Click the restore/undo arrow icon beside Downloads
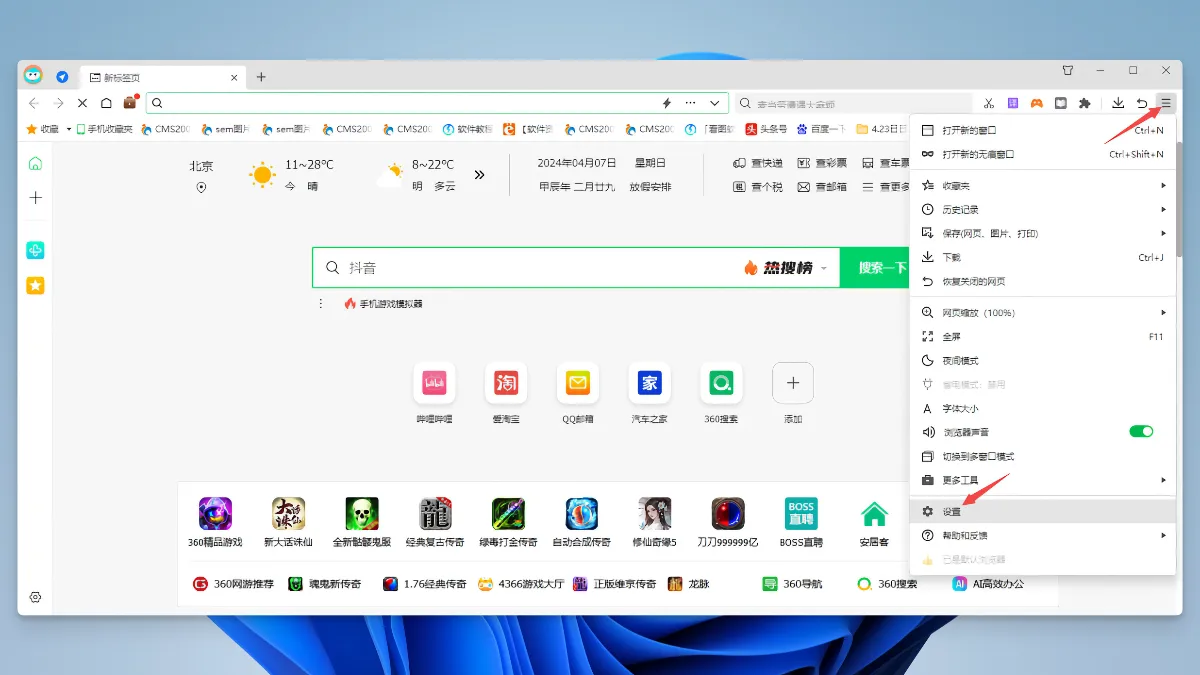This screenshot has height=675, width=1200. [1140, 103]
